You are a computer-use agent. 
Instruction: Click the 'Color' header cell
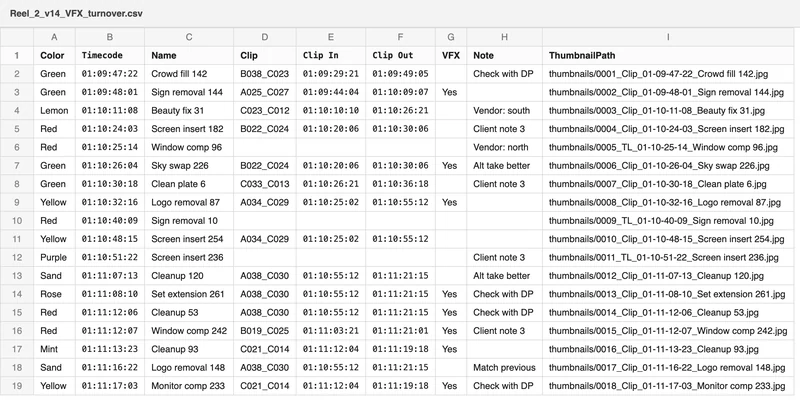coord(54,56)
